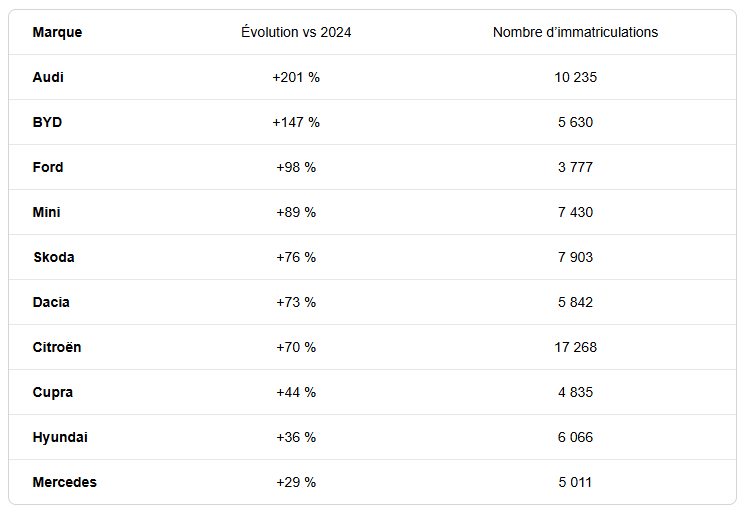Click the 3 777 registrations value
746x512 pixels.
(x=575, y=167)
